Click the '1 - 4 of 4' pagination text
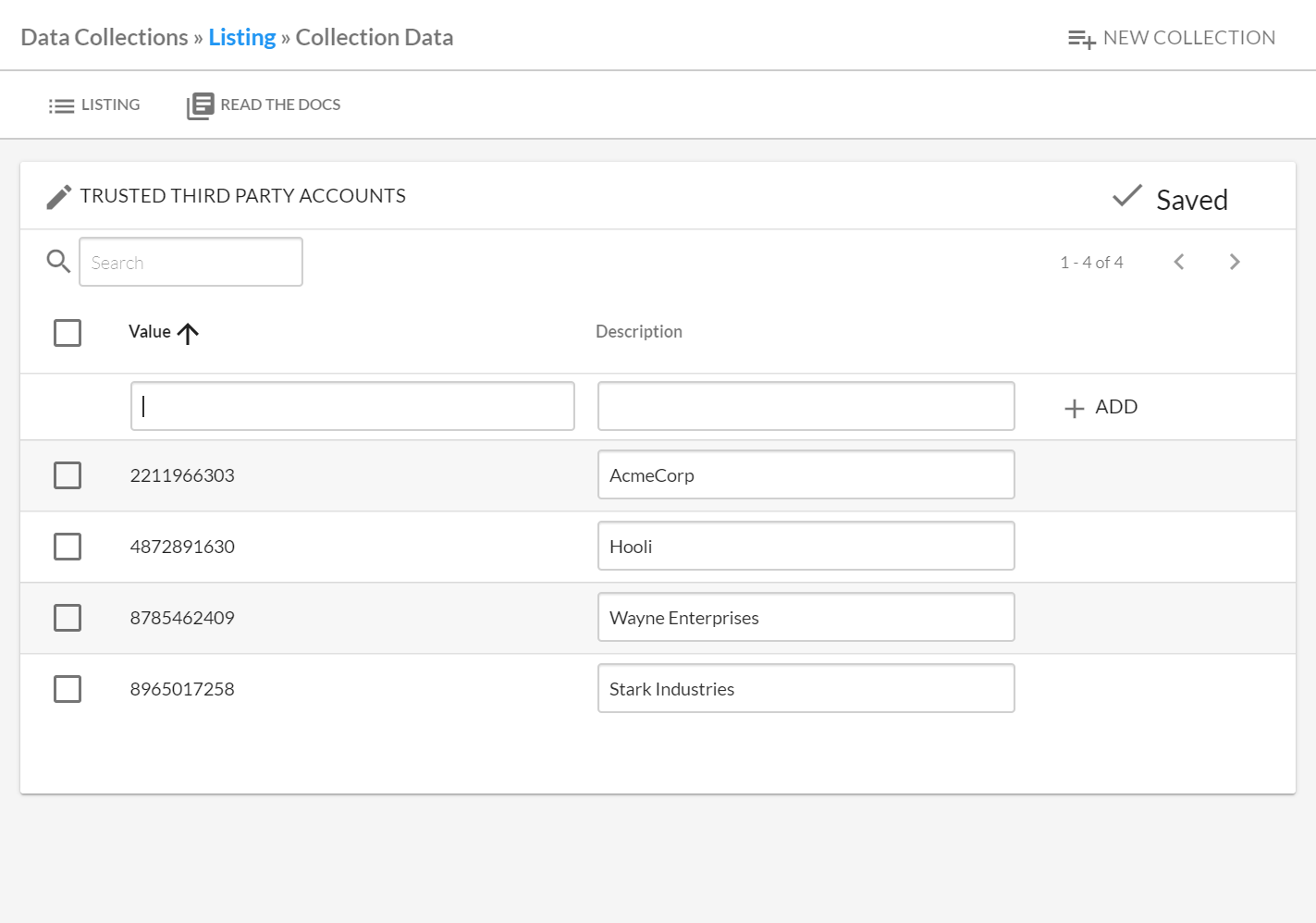Viewport: 1316px width, 923px height. (1091, 263)
